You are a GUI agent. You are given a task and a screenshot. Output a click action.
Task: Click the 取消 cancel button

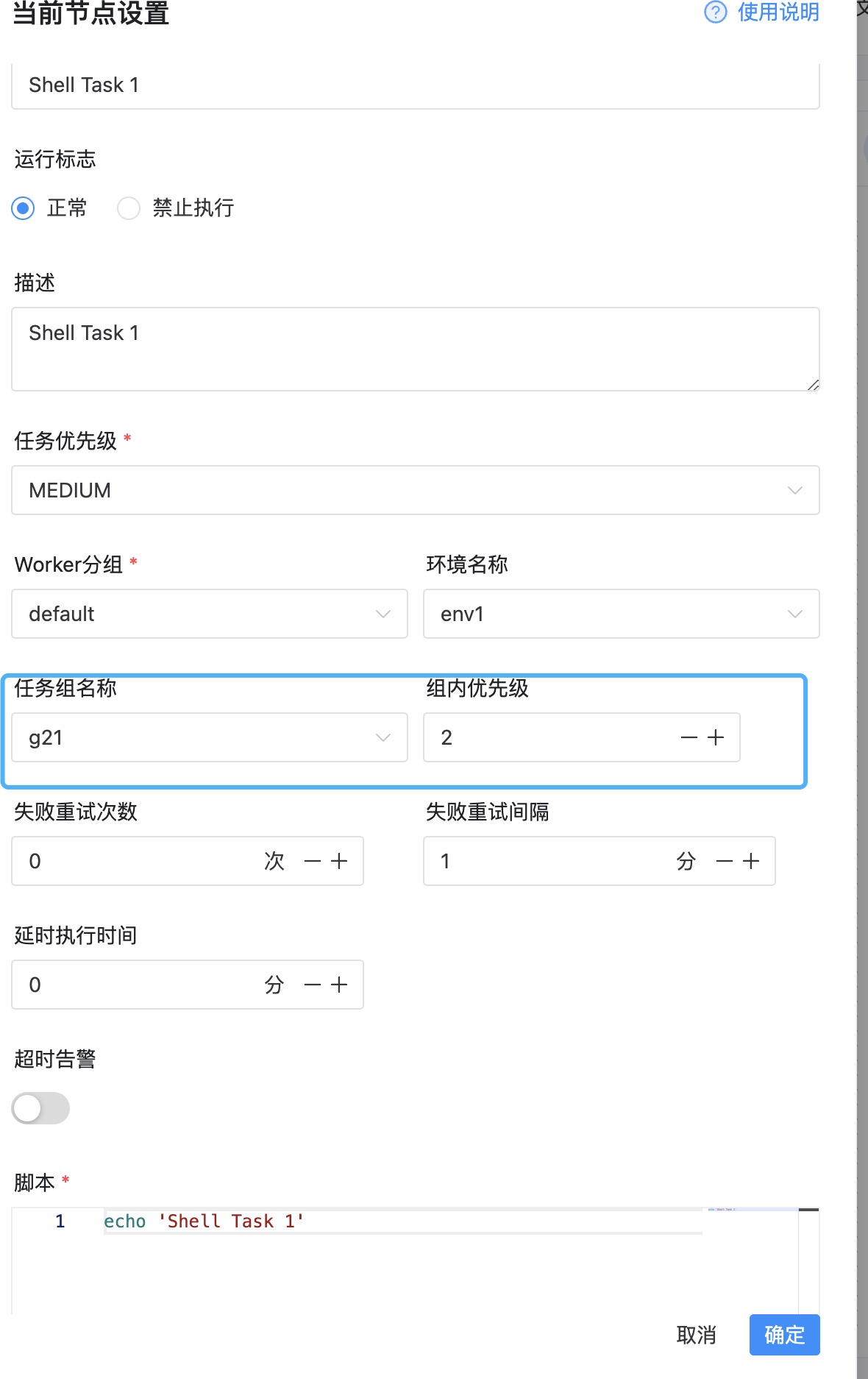(696, 1335)
